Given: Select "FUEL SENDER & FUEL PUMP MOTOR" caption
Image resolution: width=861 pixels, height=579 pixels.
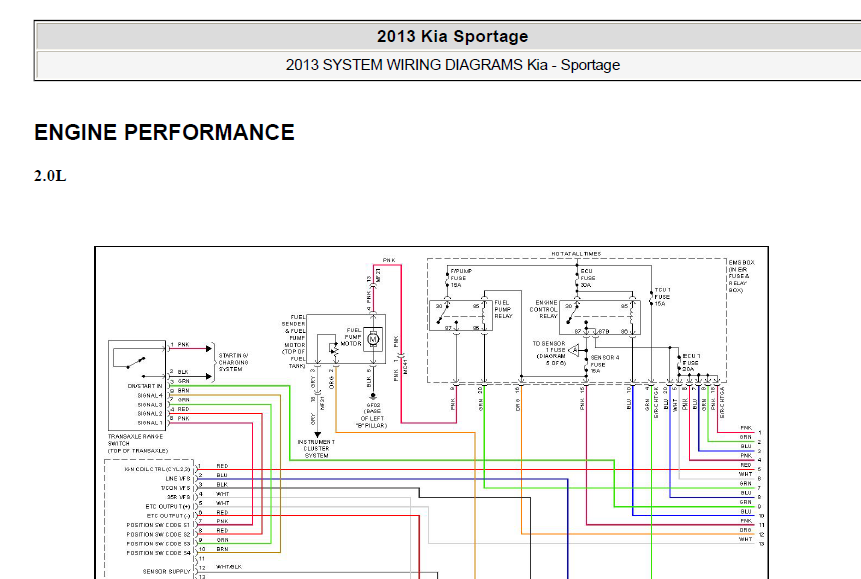Looking at the screenshot, I should coord(294,341).
